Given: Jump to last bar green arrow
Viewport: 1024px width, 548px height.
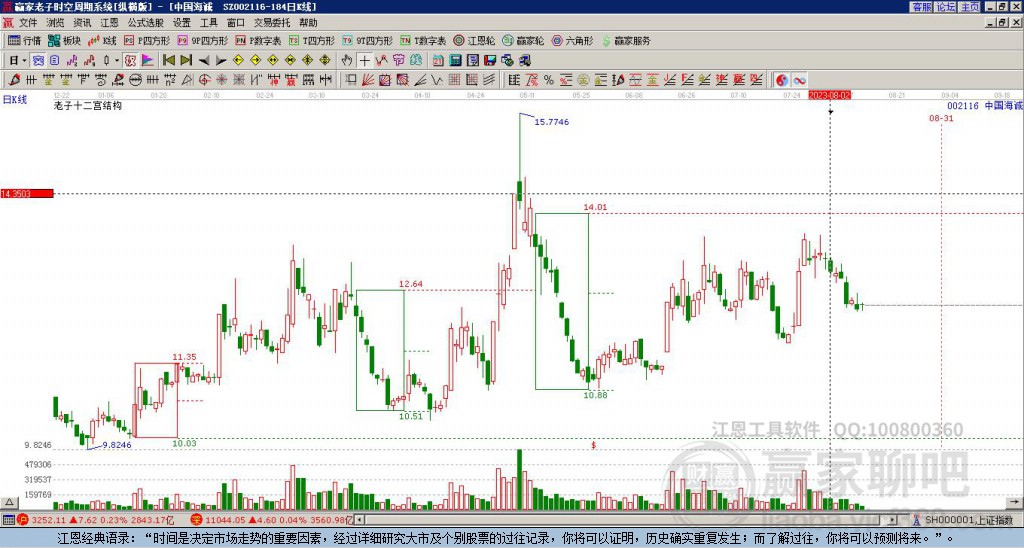Looking at the screenshot, I should click(185, 61).
